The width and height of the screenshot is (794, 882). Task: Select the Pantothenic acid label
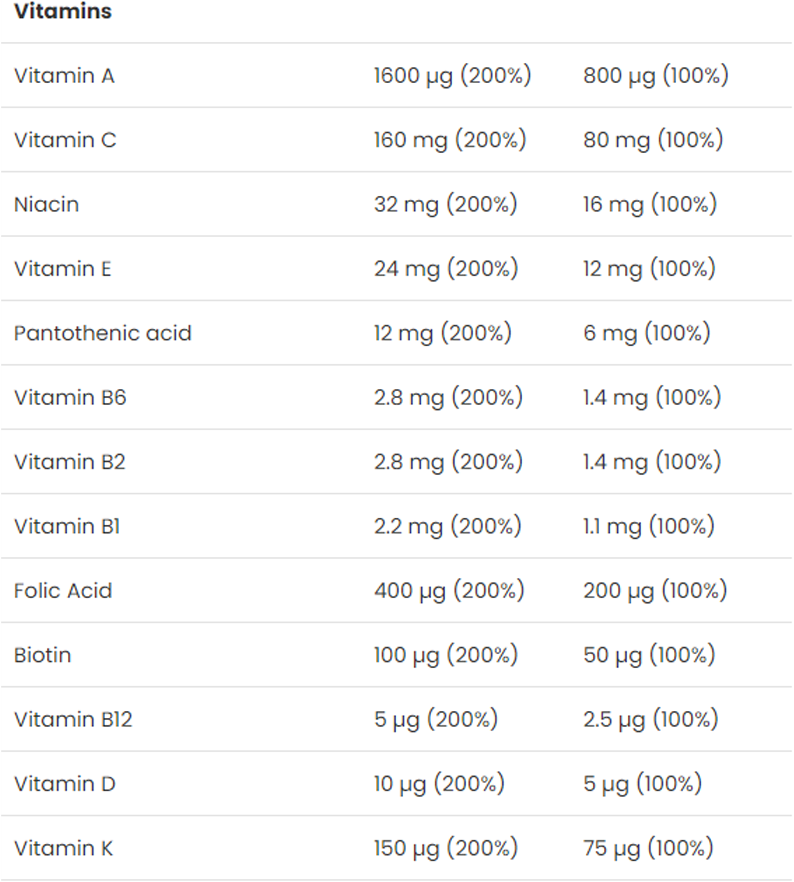(x=103, y=333)
